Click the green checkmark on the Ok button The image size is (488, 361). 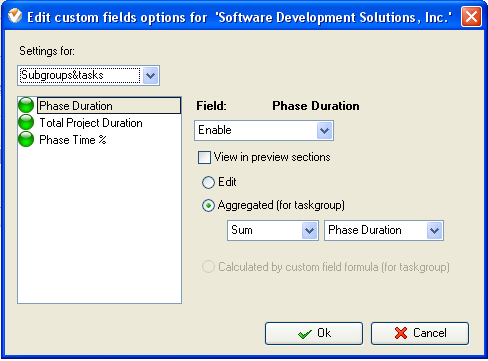[304, 334]
